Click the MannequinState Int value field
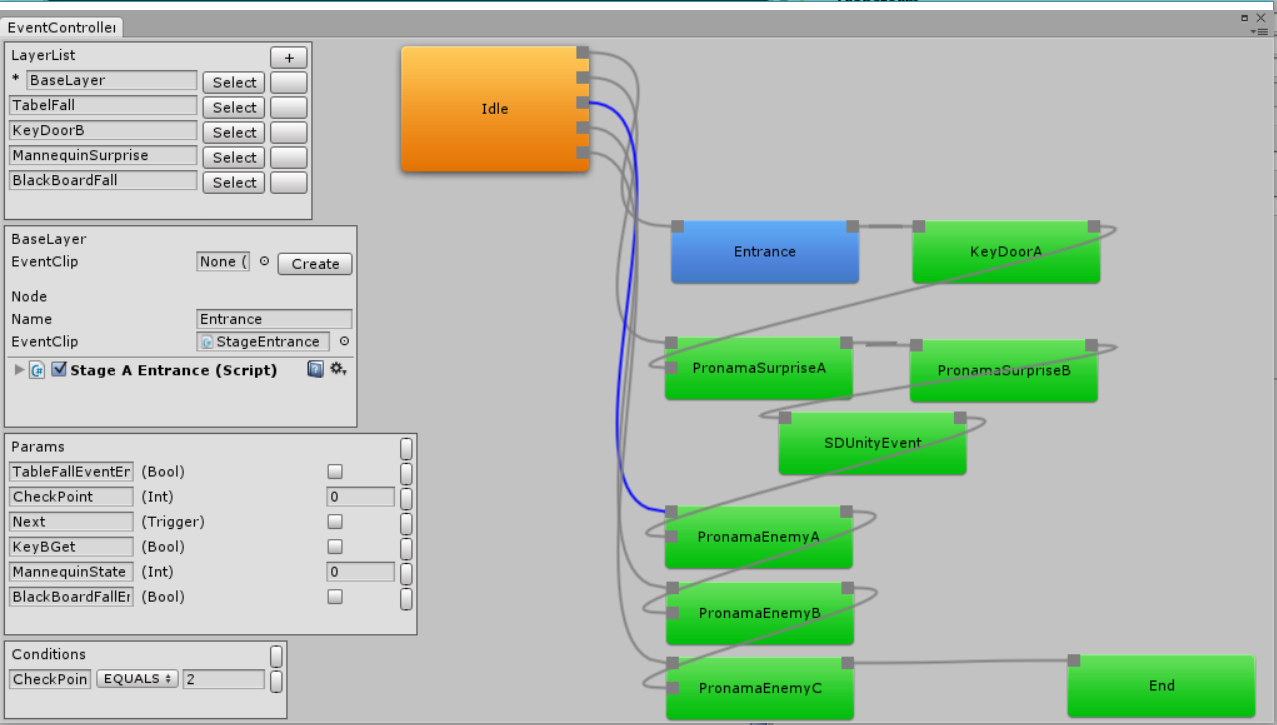 [361, 572]
